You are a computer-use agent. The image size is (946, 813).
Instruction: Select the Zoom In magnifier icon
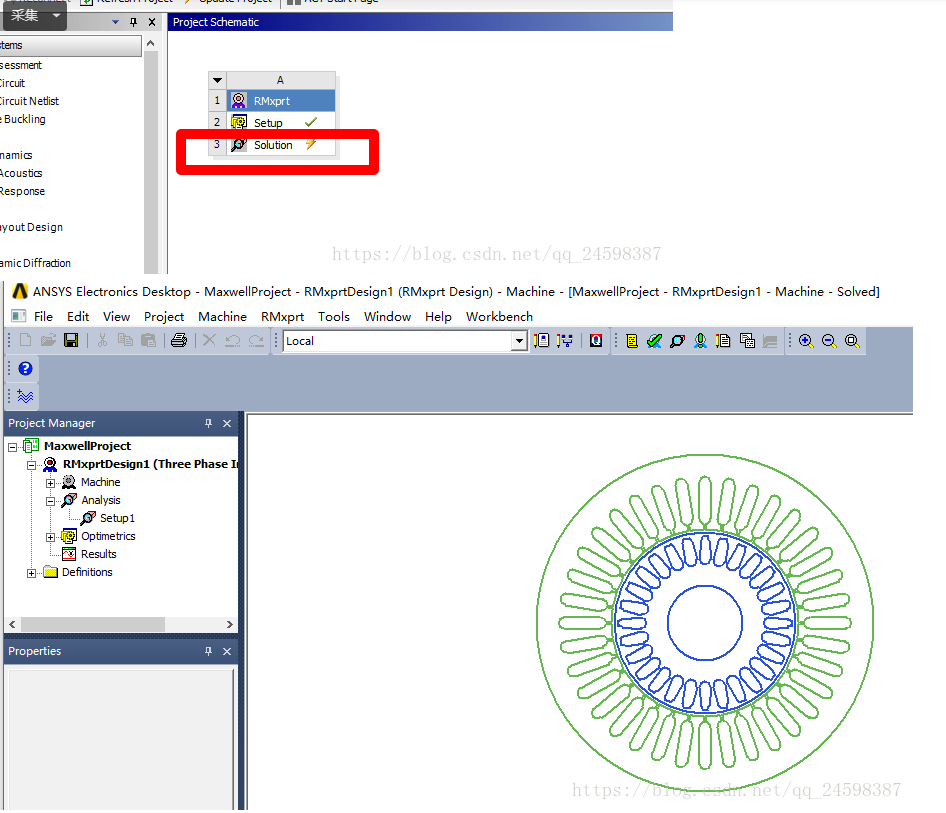pyautogui.click(x=805, y=340)
